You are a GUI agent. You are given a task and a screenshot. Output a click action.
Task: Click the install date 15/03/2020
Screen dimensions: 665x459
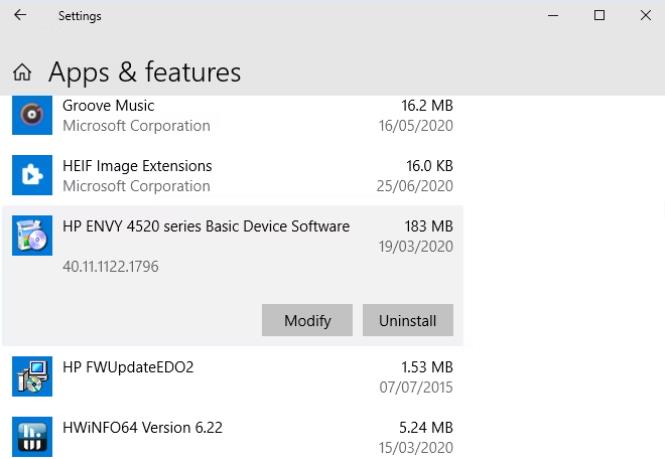click(416, 448)
